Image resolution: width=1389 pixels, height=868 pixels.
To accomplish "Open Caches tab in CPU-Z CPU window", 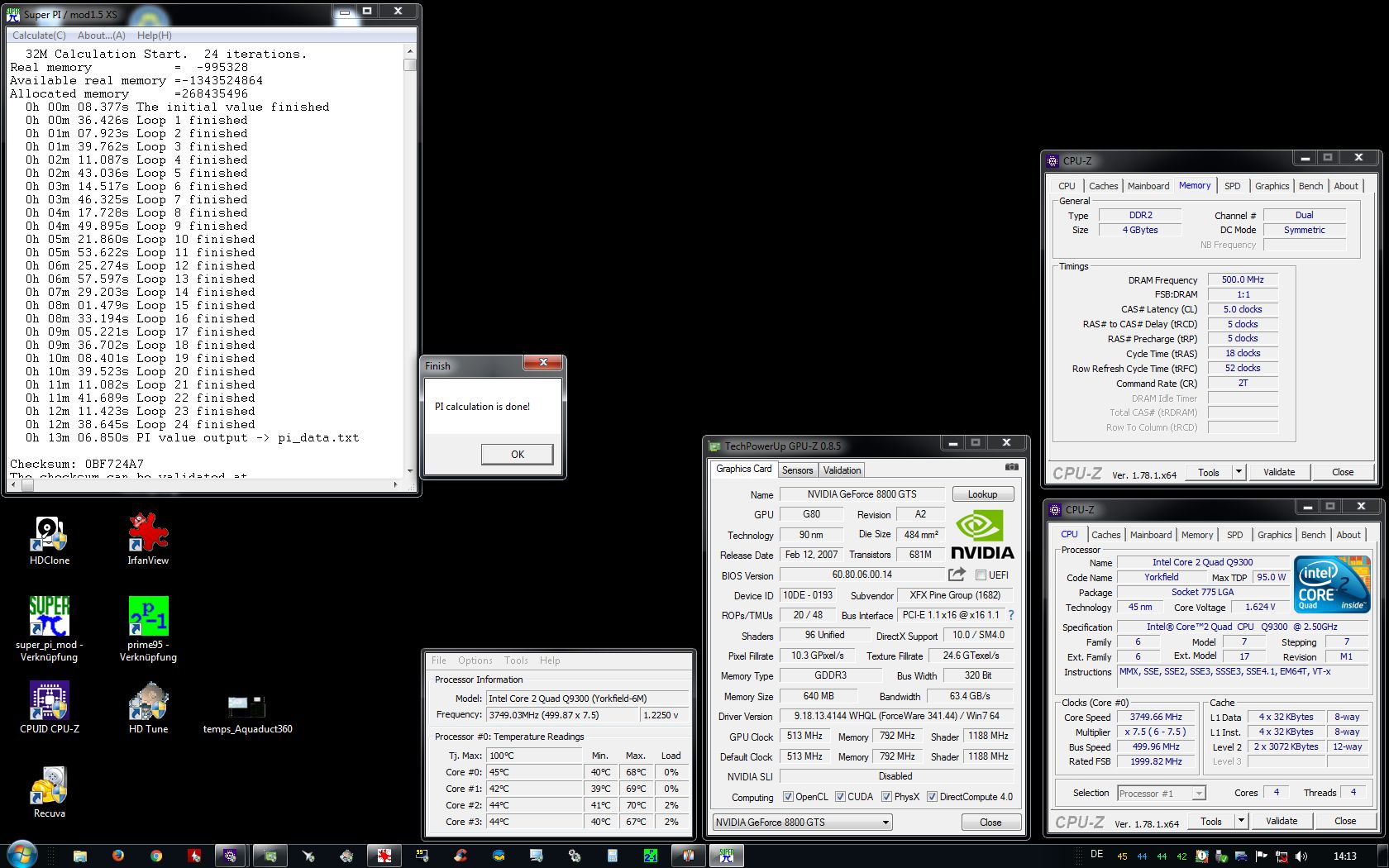I will pyautogui.click(x=1105, y=535).
